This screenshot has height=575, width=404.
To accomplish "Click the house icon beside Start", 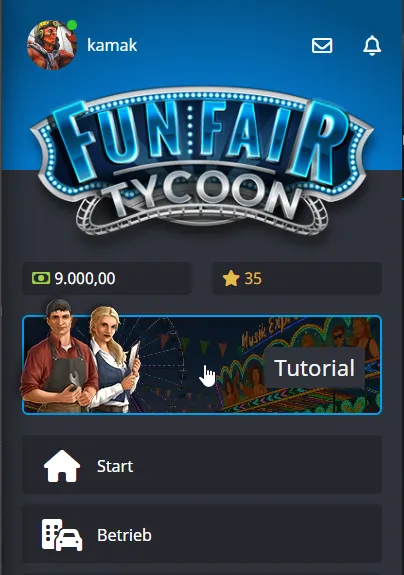I will pyautogui.click(x=62, y=466).
